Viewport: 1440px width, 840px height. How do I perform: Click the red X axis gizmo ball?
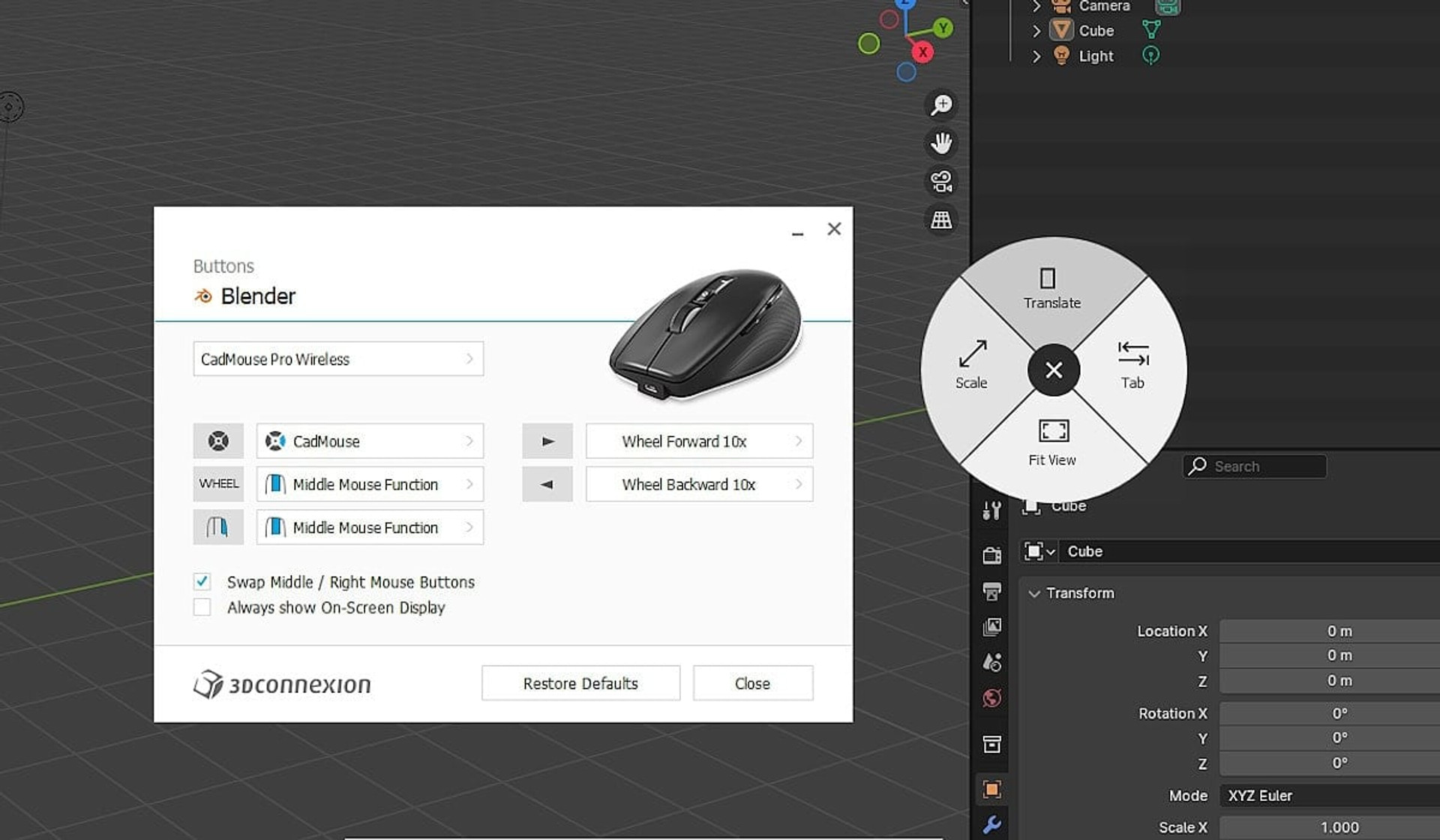(x=922, y=52)
